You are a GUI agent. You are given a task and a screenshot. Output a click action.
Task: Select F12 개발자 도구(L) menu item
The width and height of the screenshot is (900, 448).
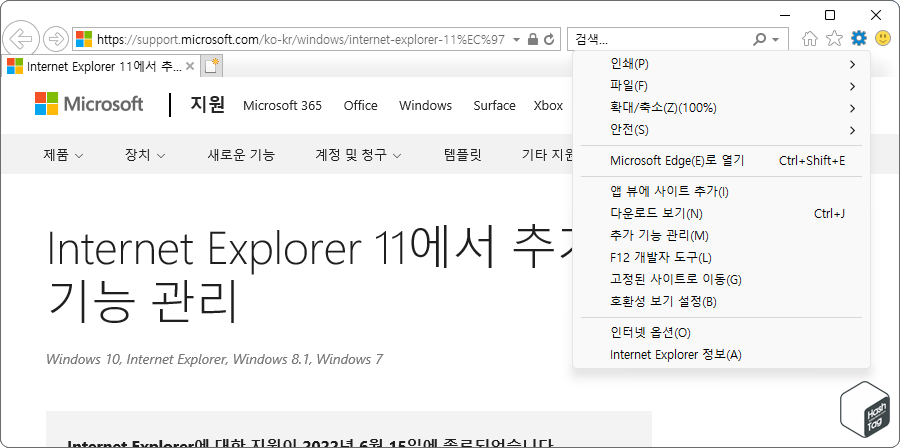tap(721, 258)
